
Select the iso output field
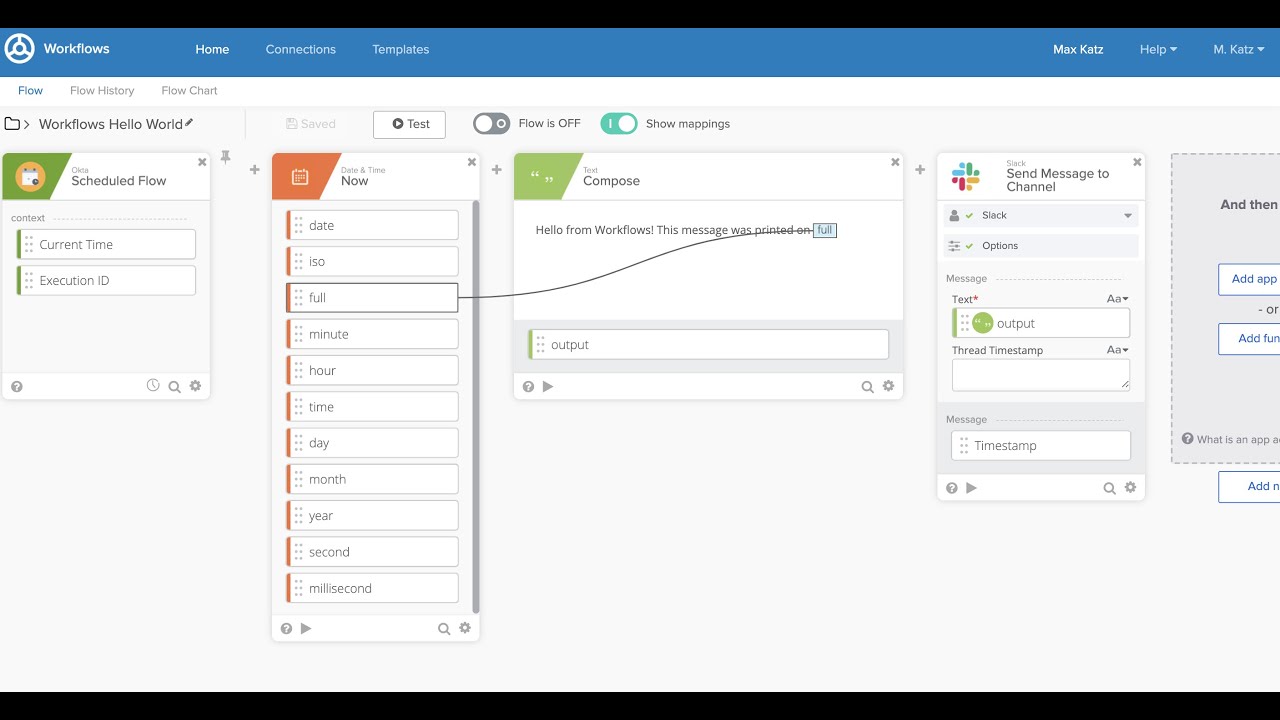(x=372, y=261)
